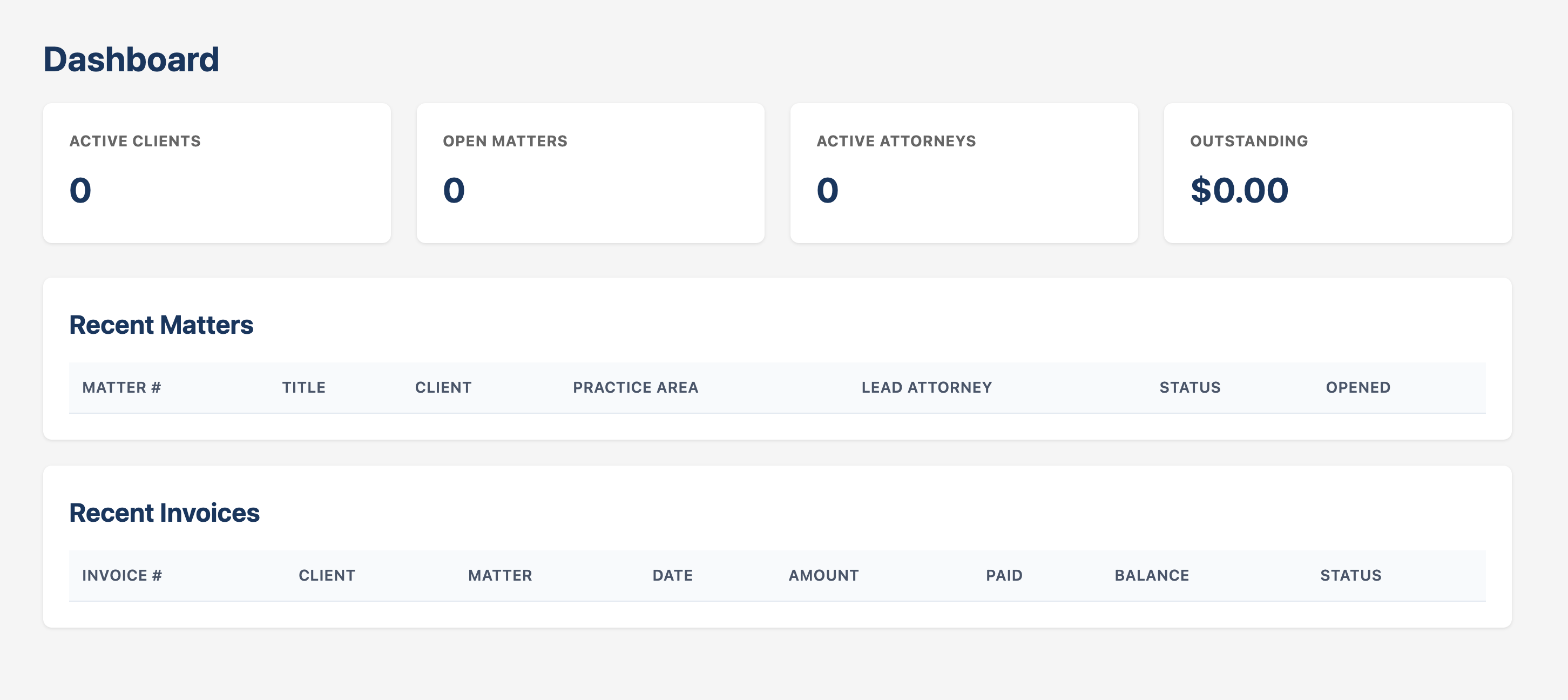Click the Status header in Recent Invoices

[1351, 576]
